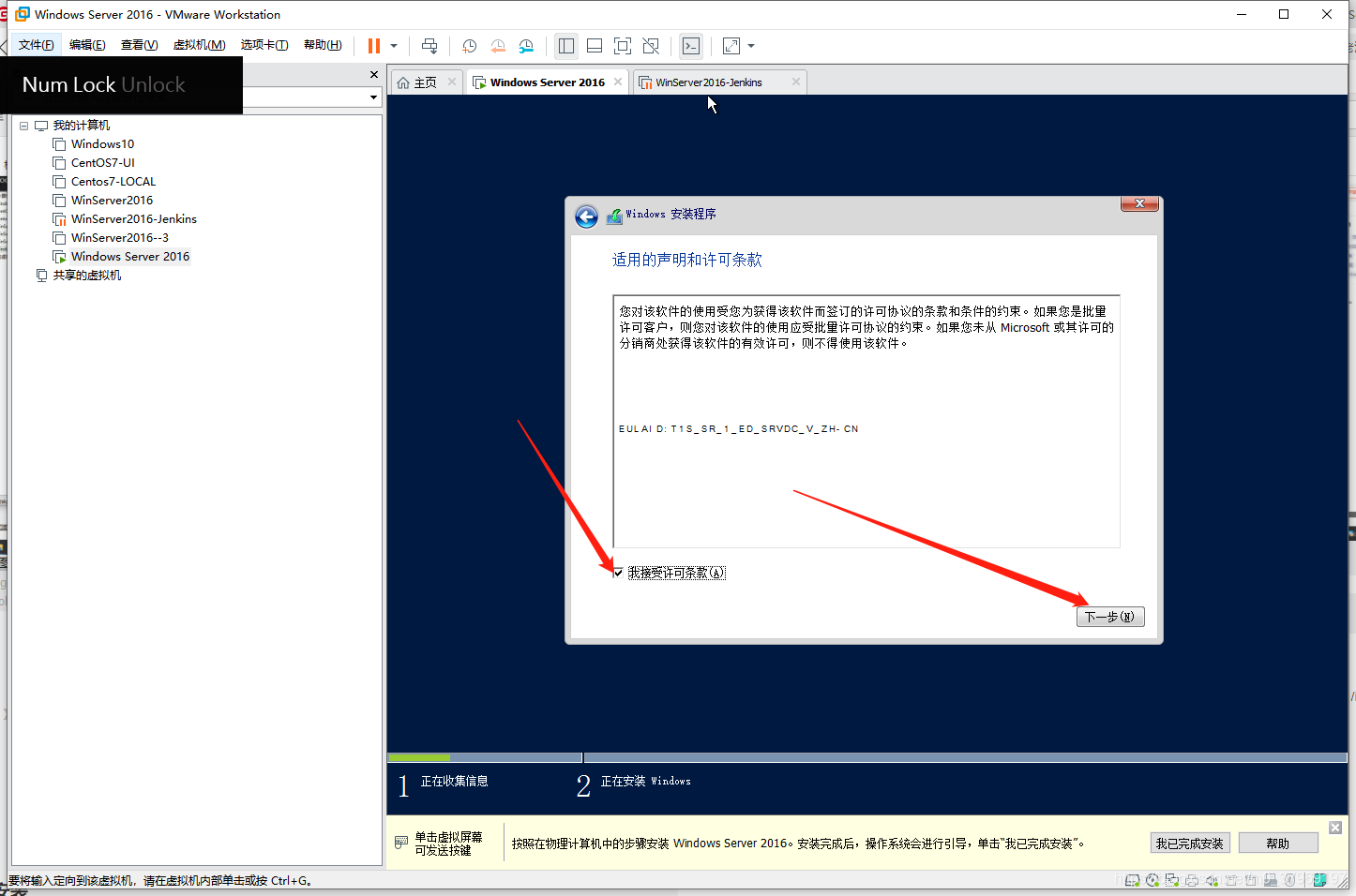The height and width of the screenshot is (896, 1356).
Task: Dismiss the yellow install hint bar
Action: point(1335,828)
